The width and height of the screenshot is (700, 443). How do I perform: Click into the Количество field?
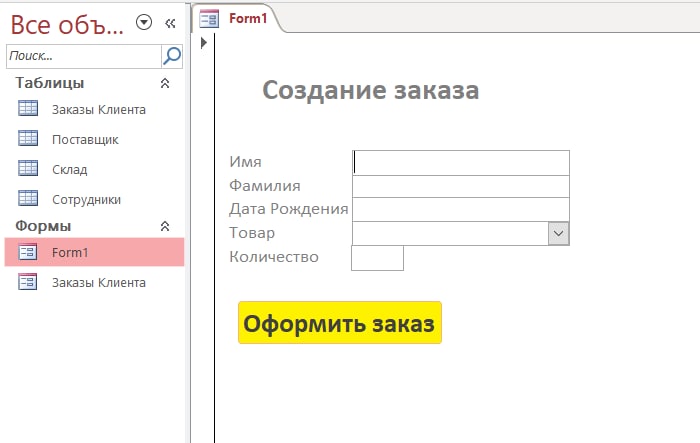click(377, 258)
